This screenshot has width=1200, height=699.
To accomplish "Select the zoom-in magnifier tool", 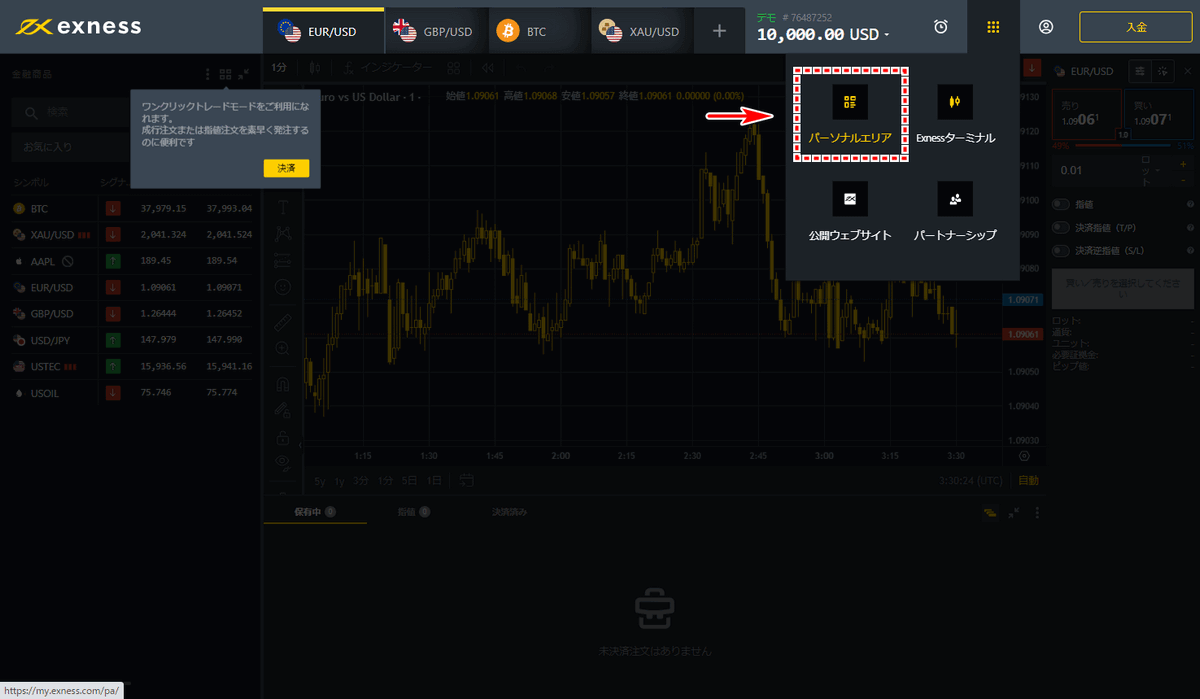I will tap(284, 347).
